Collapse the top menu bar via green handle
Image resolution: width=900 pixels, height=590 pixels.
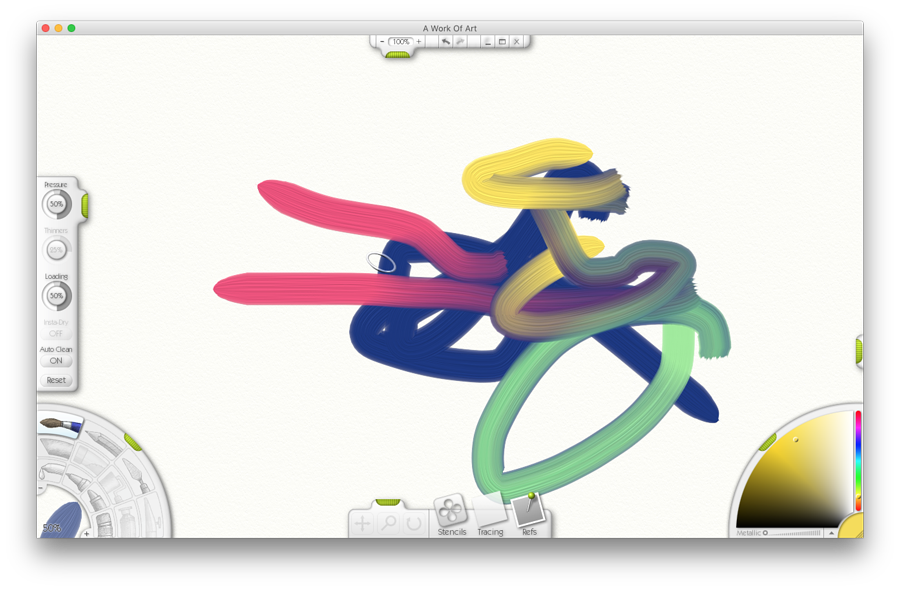[397, 55]
